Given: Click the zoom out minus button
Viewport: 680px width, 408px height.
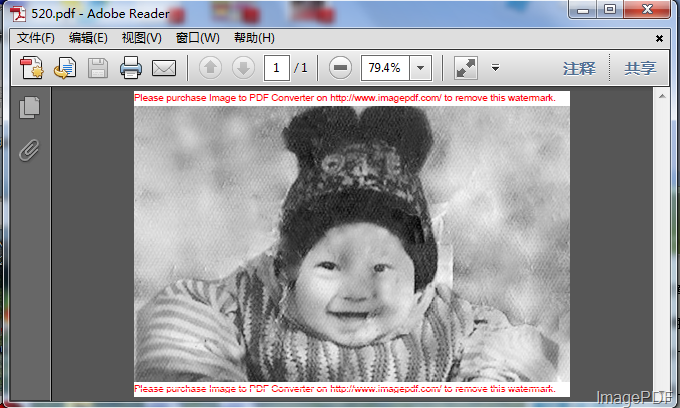Looking at the screenshot, I should pos(340,68).
